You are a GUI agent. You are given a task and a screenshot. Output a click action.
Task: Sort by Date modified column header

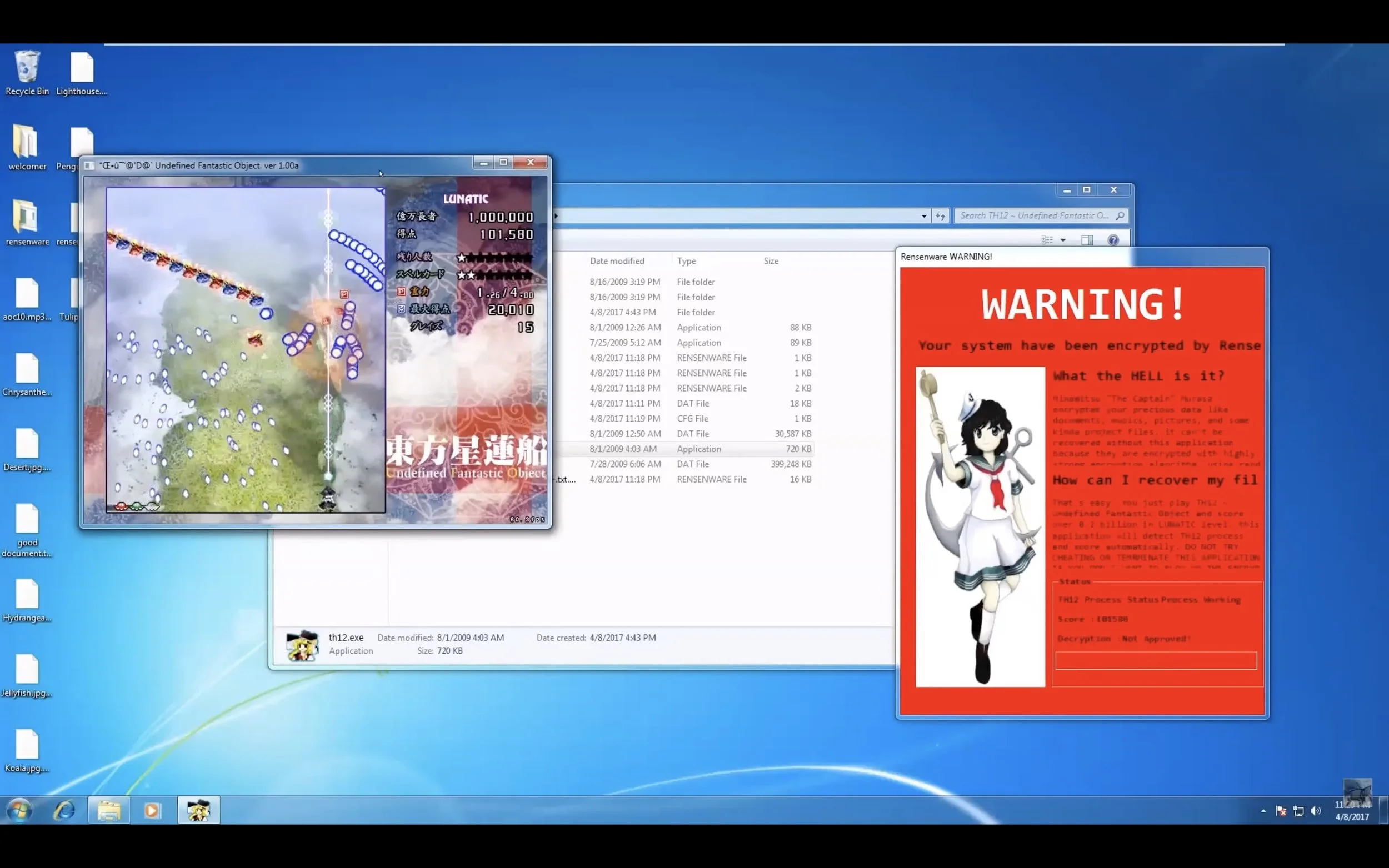(617, 260)
